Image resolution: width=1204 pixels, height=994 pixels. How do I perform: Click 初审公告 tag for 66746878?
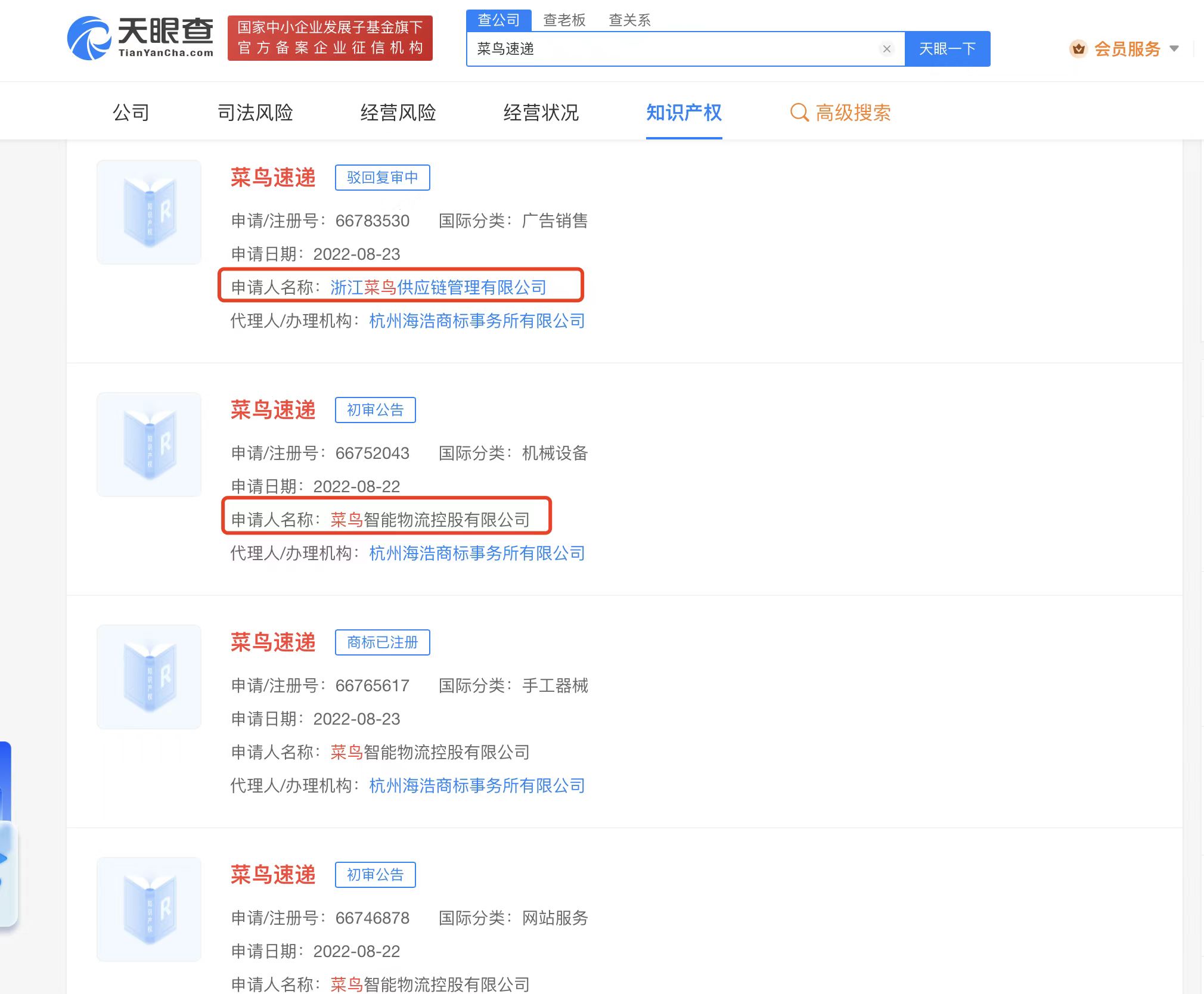(x=376, y=875)
